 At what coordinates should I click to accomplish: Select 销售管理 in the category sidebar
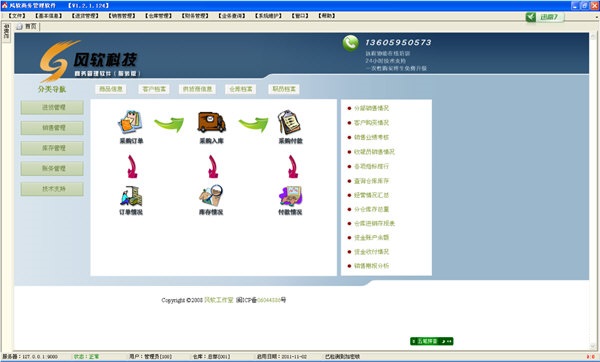[x=52, y=128]
